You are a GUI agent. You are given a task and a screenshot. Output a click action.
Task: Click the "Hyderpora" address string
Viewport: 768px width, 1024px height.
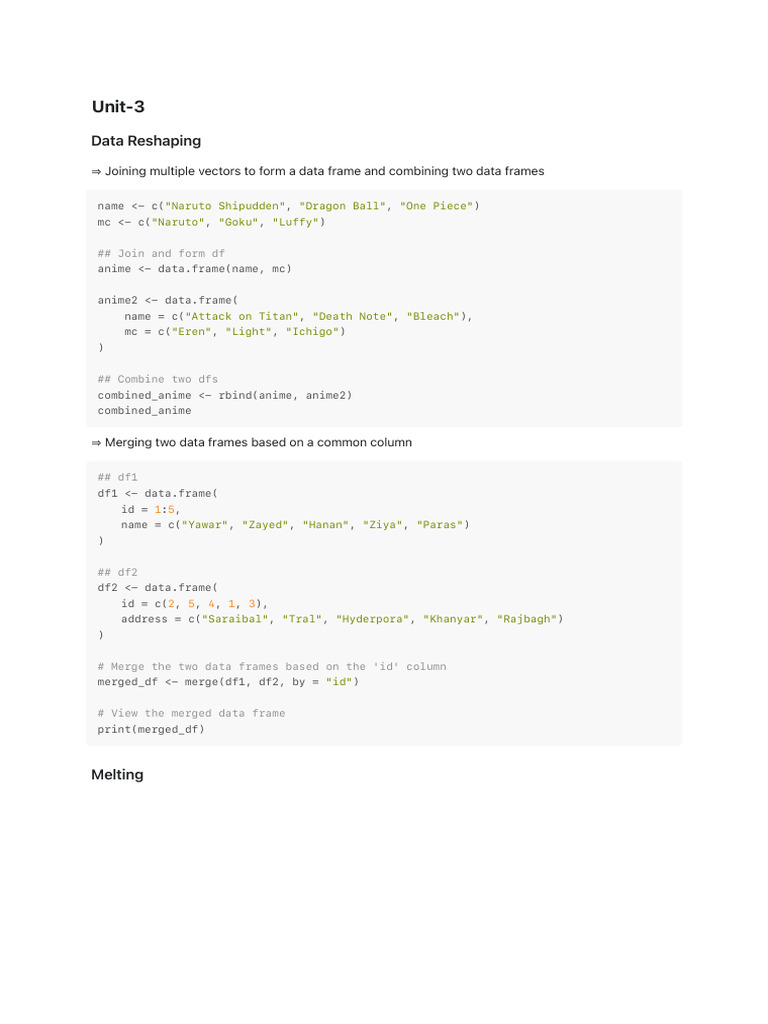(x=372, y=620)
